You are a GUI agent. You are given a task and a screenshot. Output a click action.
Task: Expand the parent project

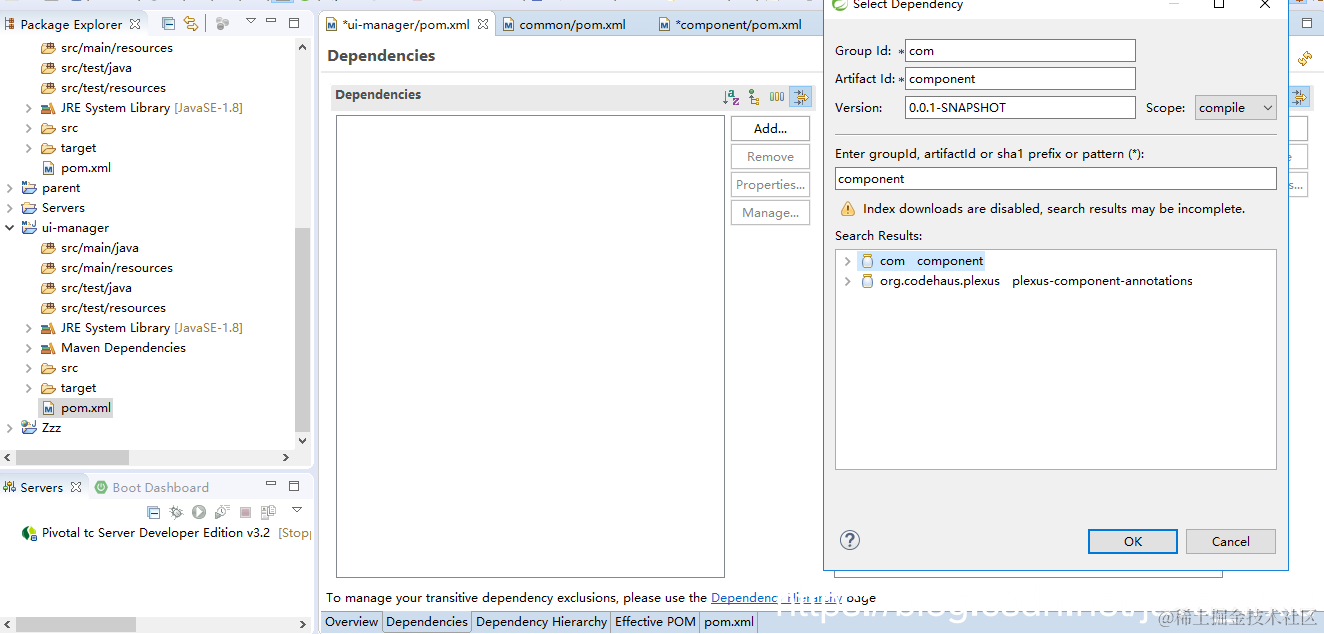point(10,188)
